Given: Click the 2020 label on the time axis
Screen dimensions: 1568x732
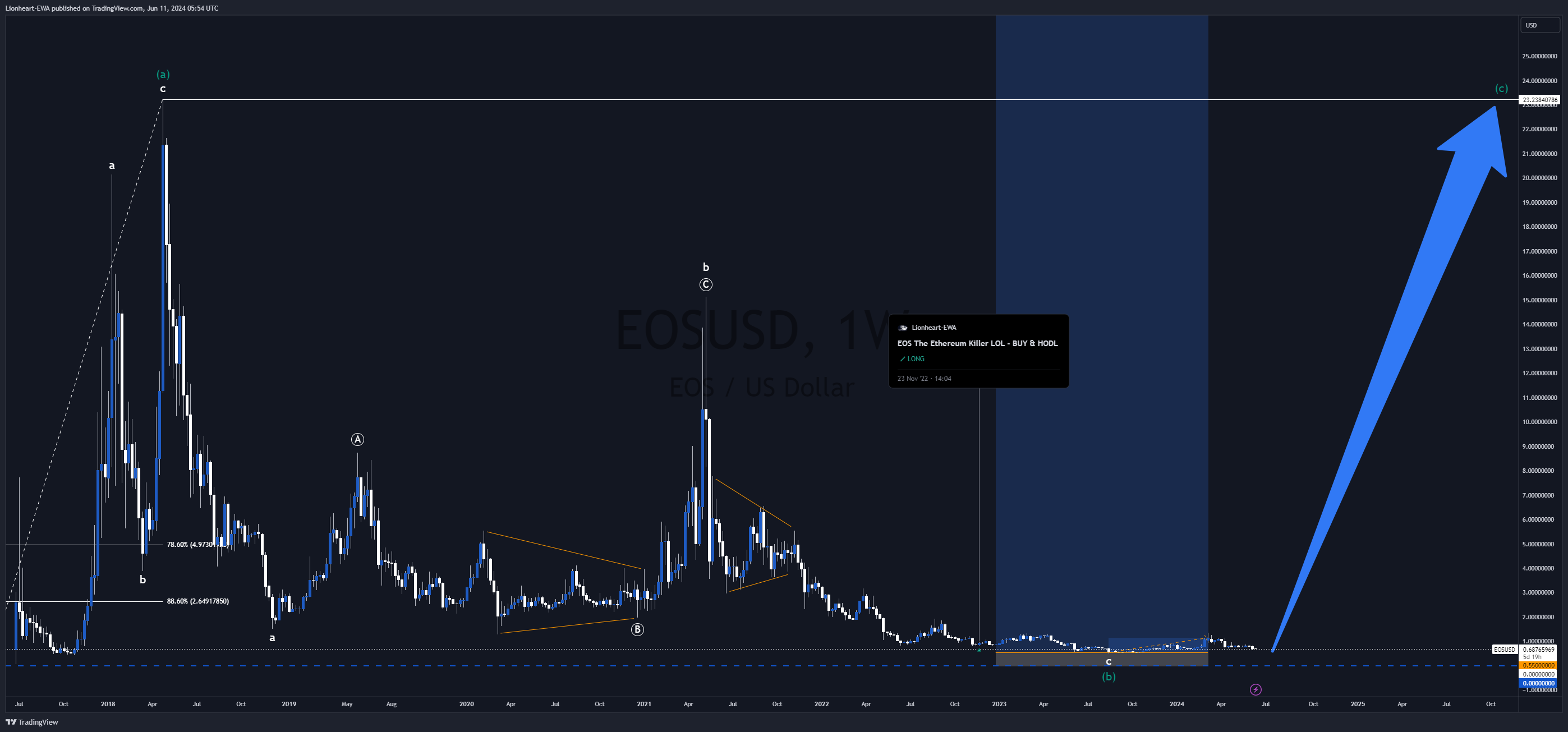Looking at the screenshot, I should point(466,704).
